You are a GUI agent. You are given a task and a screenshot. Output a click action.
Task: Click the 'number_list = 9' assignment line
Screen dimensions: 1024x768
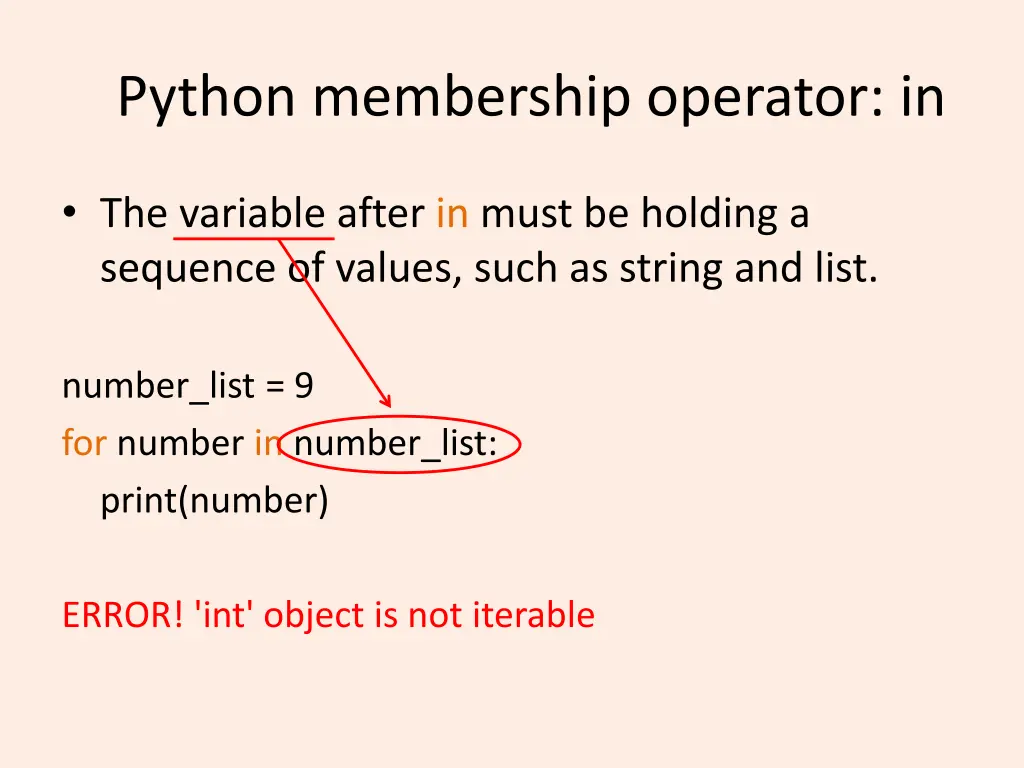point(187,385)
